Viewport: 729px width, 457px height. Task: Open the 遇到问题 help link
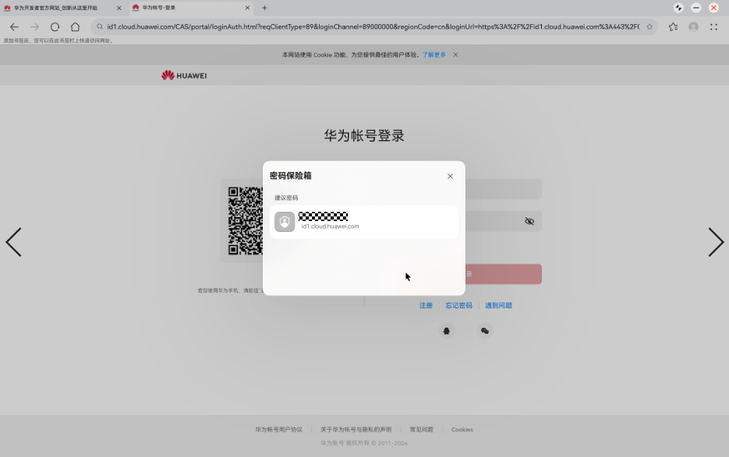498,306
